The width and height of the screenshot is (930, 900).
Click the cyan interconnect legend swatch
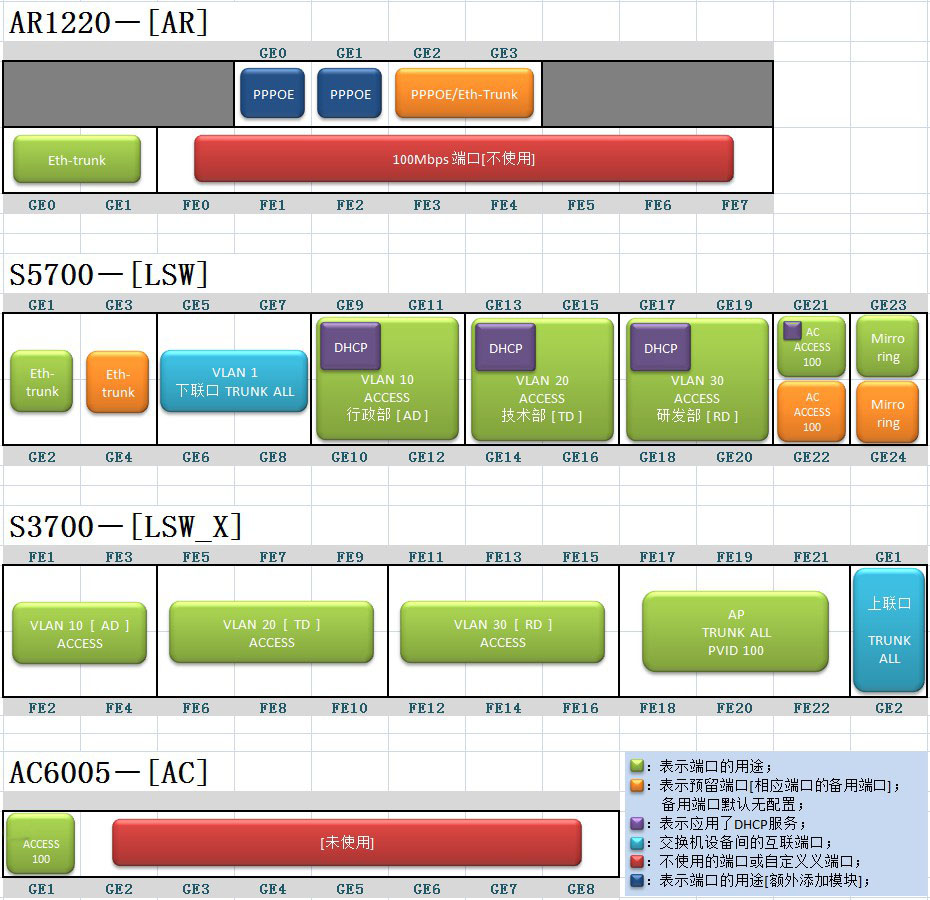(637, 842)
